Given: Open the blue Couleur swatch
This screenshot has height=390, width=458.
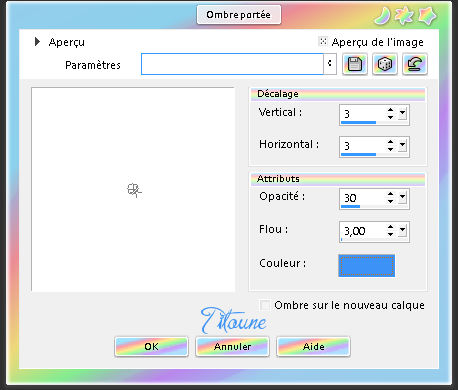Looking at the screenshot, I should (367, 266).
